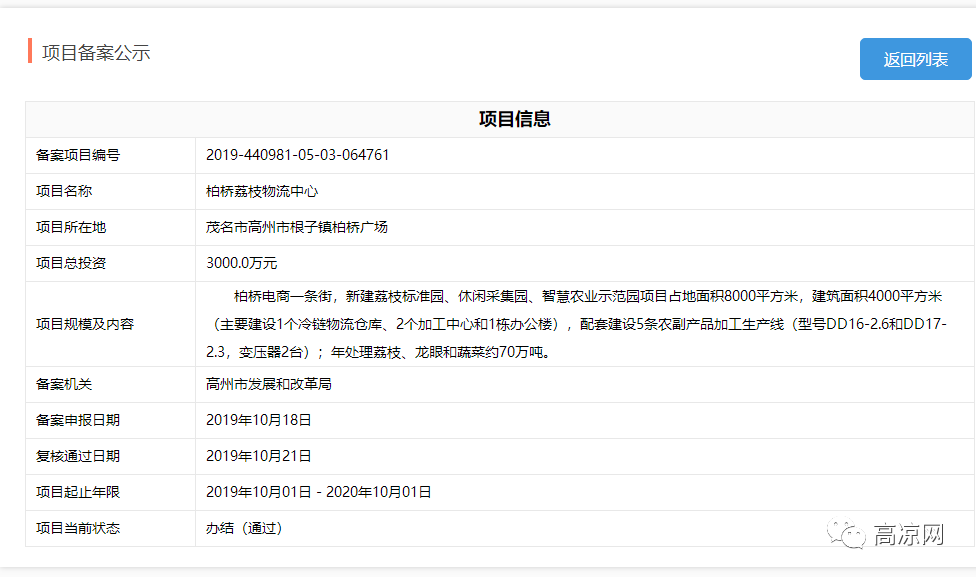Select review date 2019年10月21日

tap(259, 456)
